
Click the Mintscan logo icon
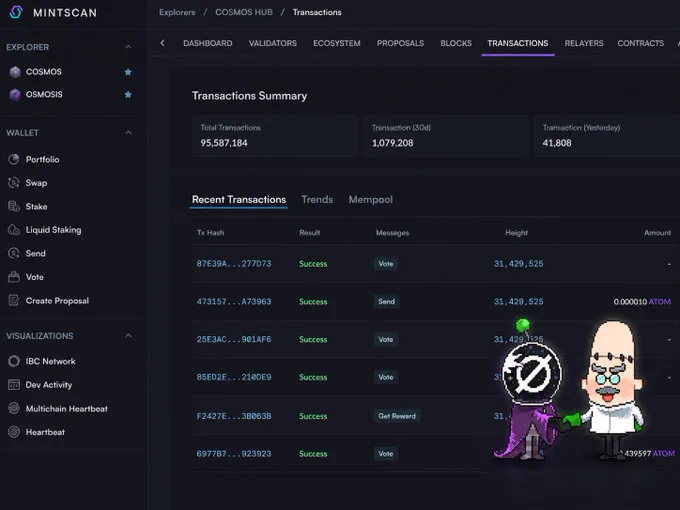pos(16,12)
